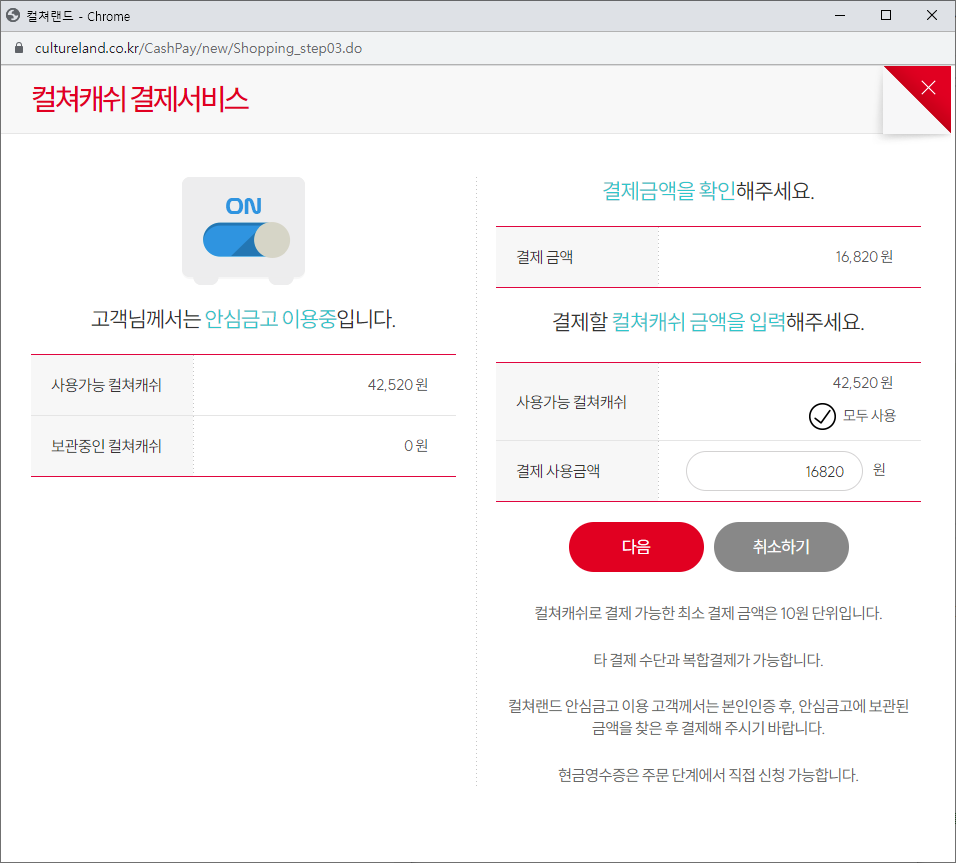The image size is (956, 863).
Task: Focus the 결제 사용금액 input field
Action: click(774, 471)
